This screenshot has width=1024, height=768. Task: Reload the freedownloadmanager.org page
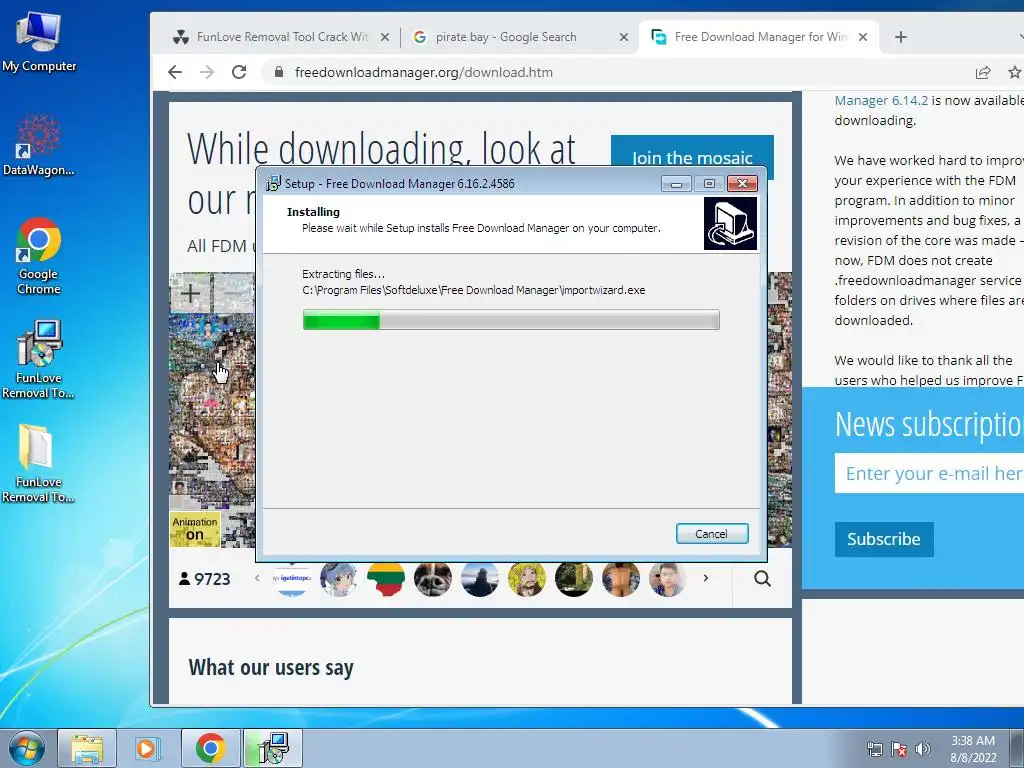pos(239,72)
